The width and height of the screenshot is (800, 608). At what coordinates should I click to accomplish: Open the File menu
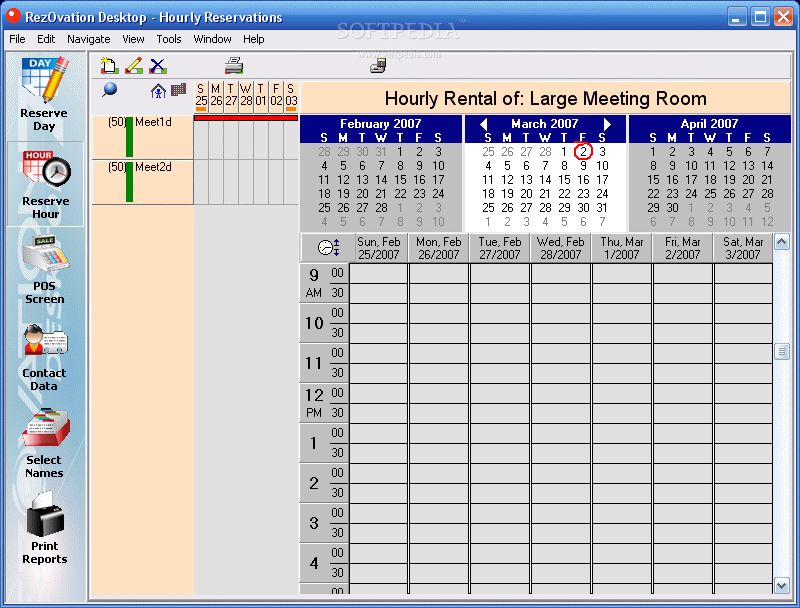(17, 39)
